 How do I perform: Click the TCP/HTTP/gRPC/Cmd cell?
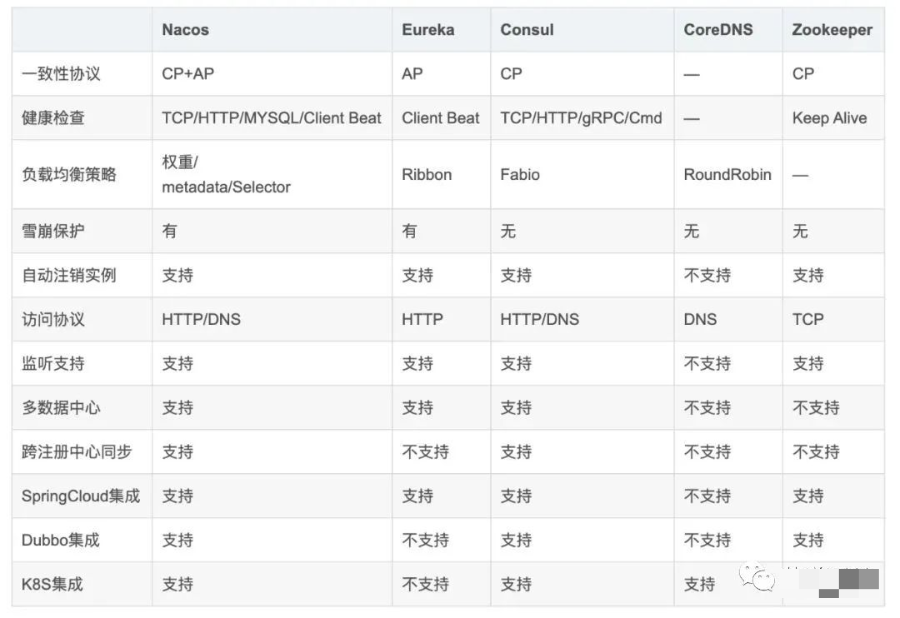(x=581, y=118)
